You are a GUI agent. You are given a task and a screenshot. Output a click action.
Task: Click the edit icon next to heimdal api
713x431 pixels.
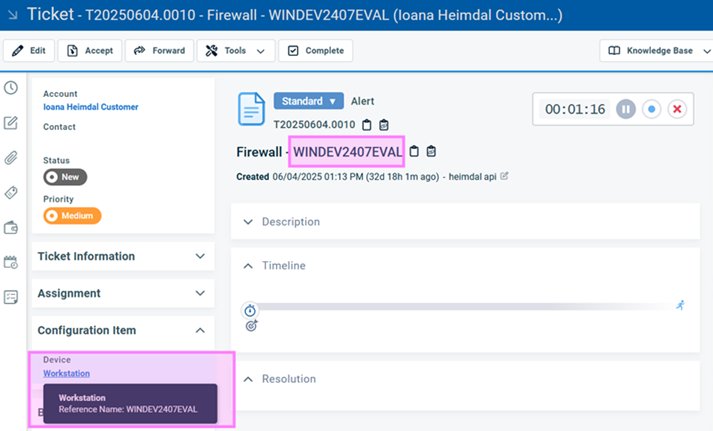pyautogui.click(x=504, y=176)
